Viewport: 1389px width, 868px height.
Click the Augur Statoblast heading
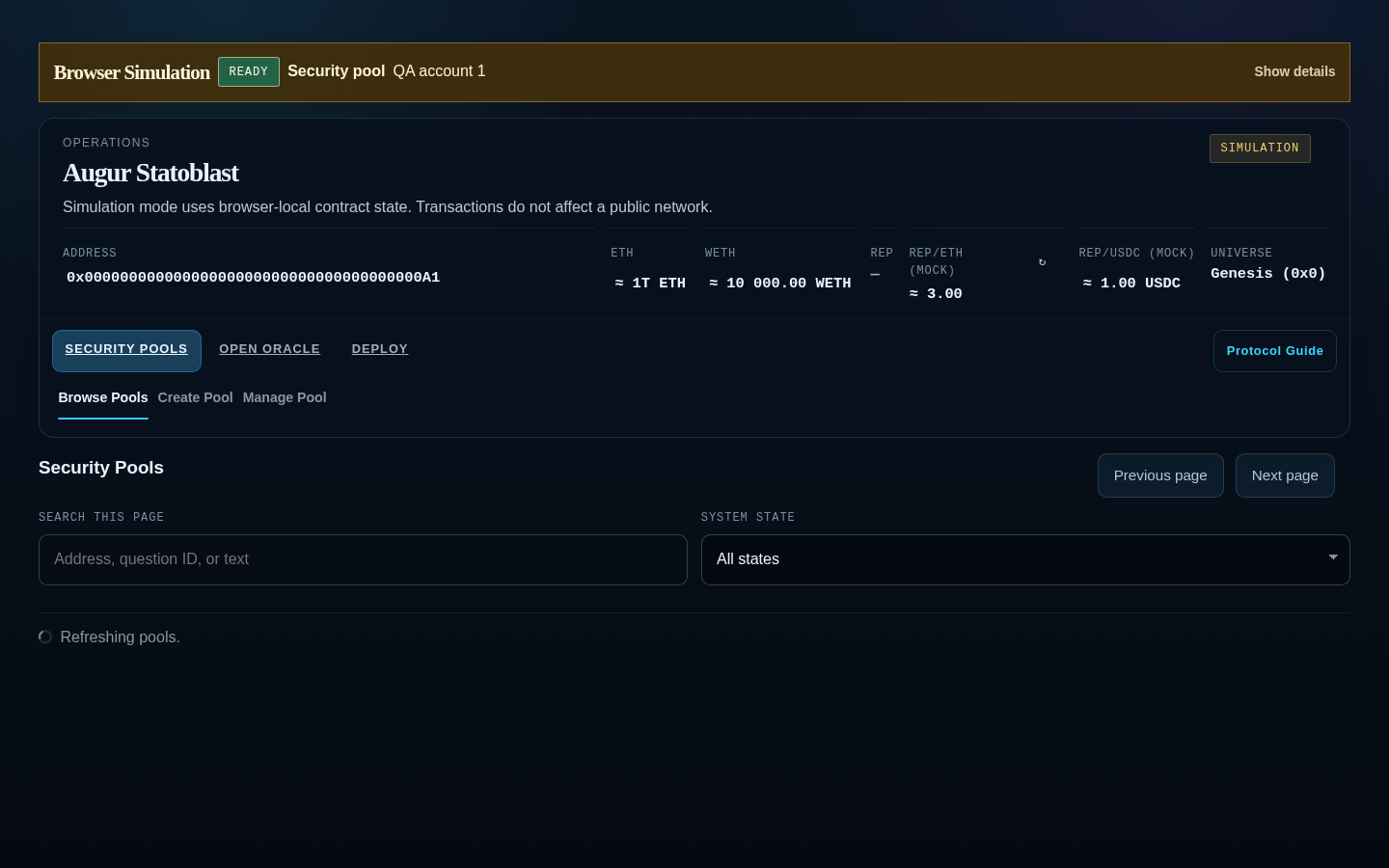(150, 173)
